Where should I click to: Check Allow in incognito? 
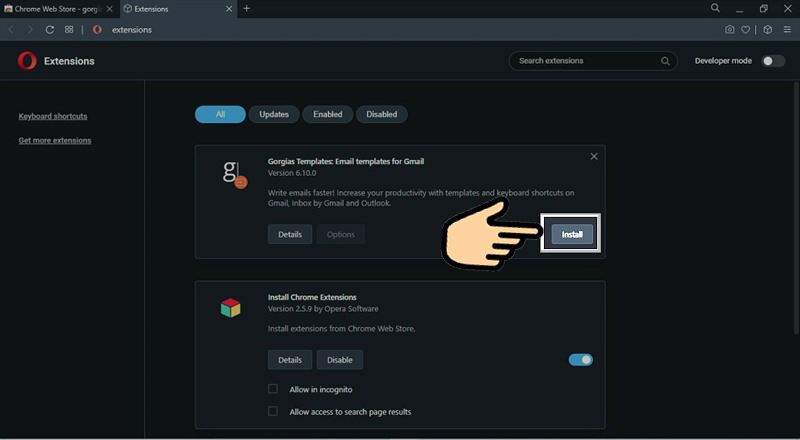273,389
